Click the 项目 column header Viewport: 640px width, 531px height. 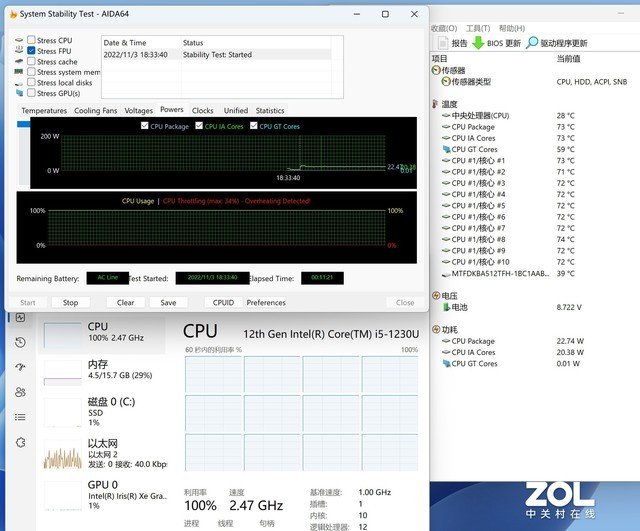tap(440, 59)
